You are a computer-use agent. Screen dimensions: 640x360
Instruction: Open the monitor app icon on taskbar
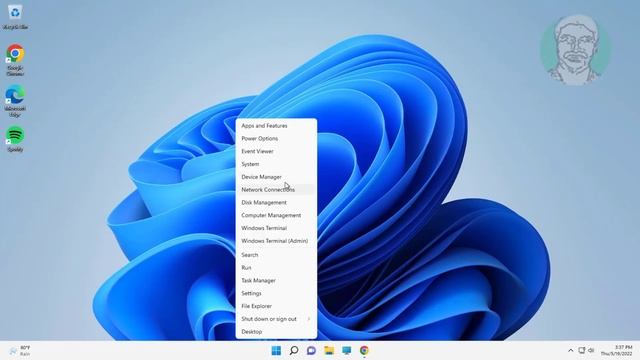347,350
